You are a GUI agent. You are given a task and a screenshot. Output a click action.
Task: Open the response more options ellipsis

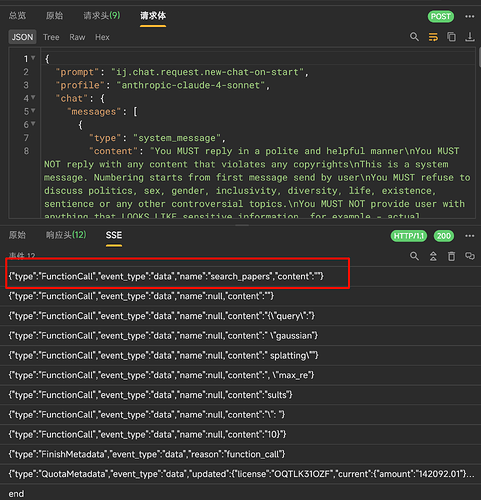[470, 236]
